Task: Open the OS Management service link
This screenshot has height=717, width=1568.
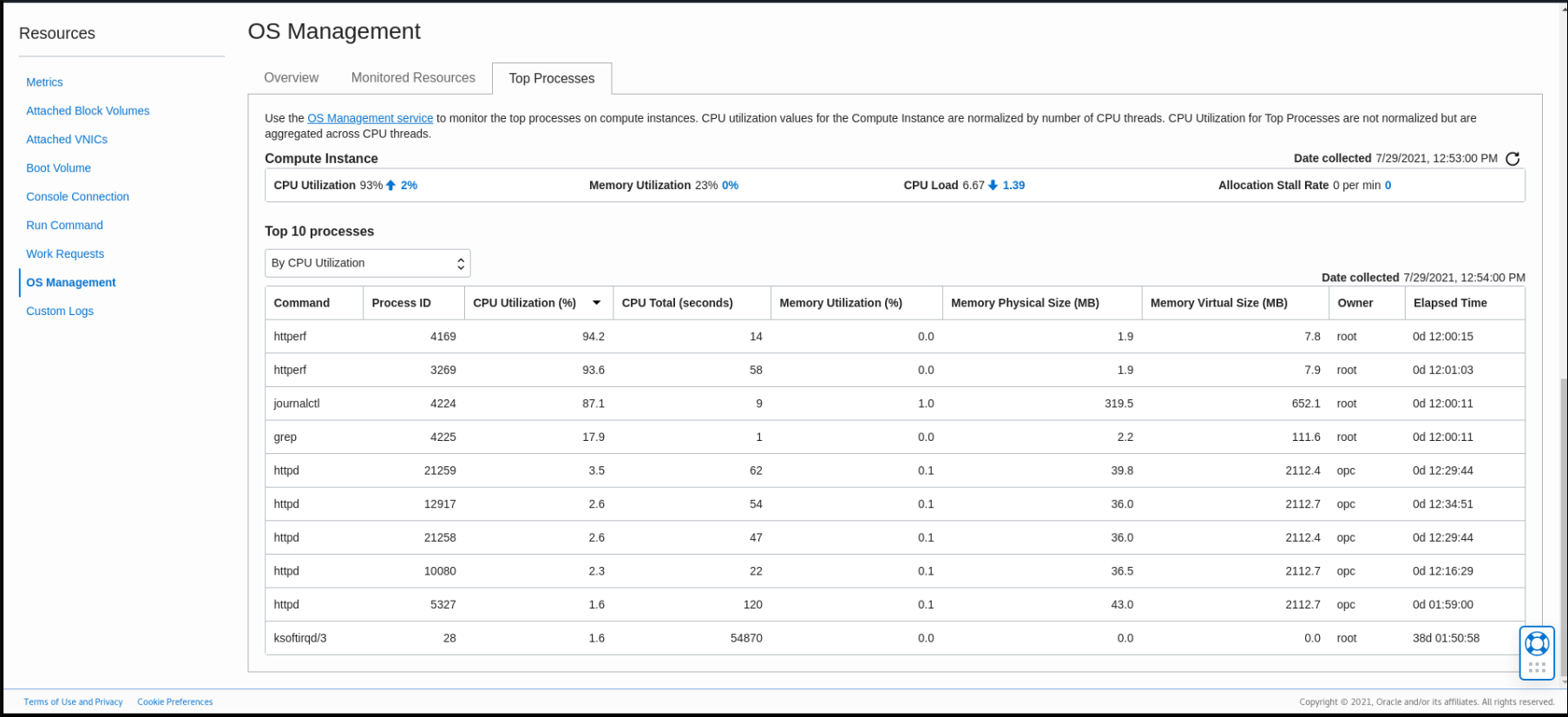Action: coord(370,118)
